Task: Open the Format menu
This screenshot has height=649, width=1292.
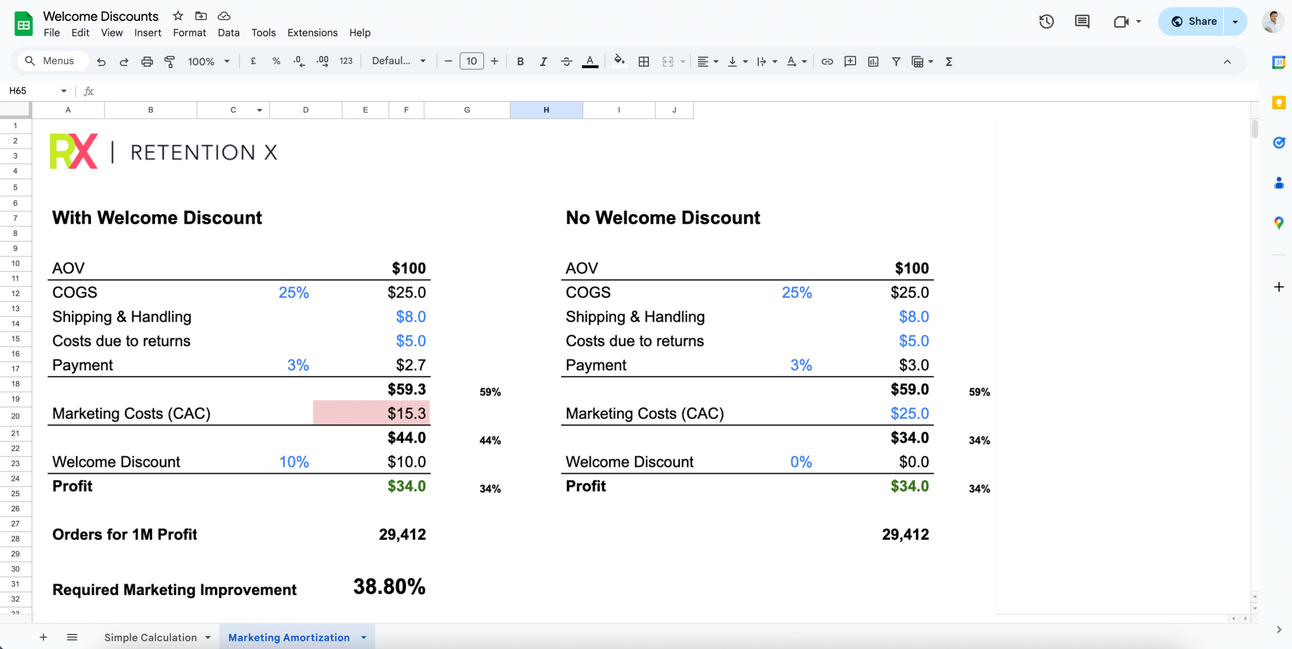Action: [x=189, y=33]
